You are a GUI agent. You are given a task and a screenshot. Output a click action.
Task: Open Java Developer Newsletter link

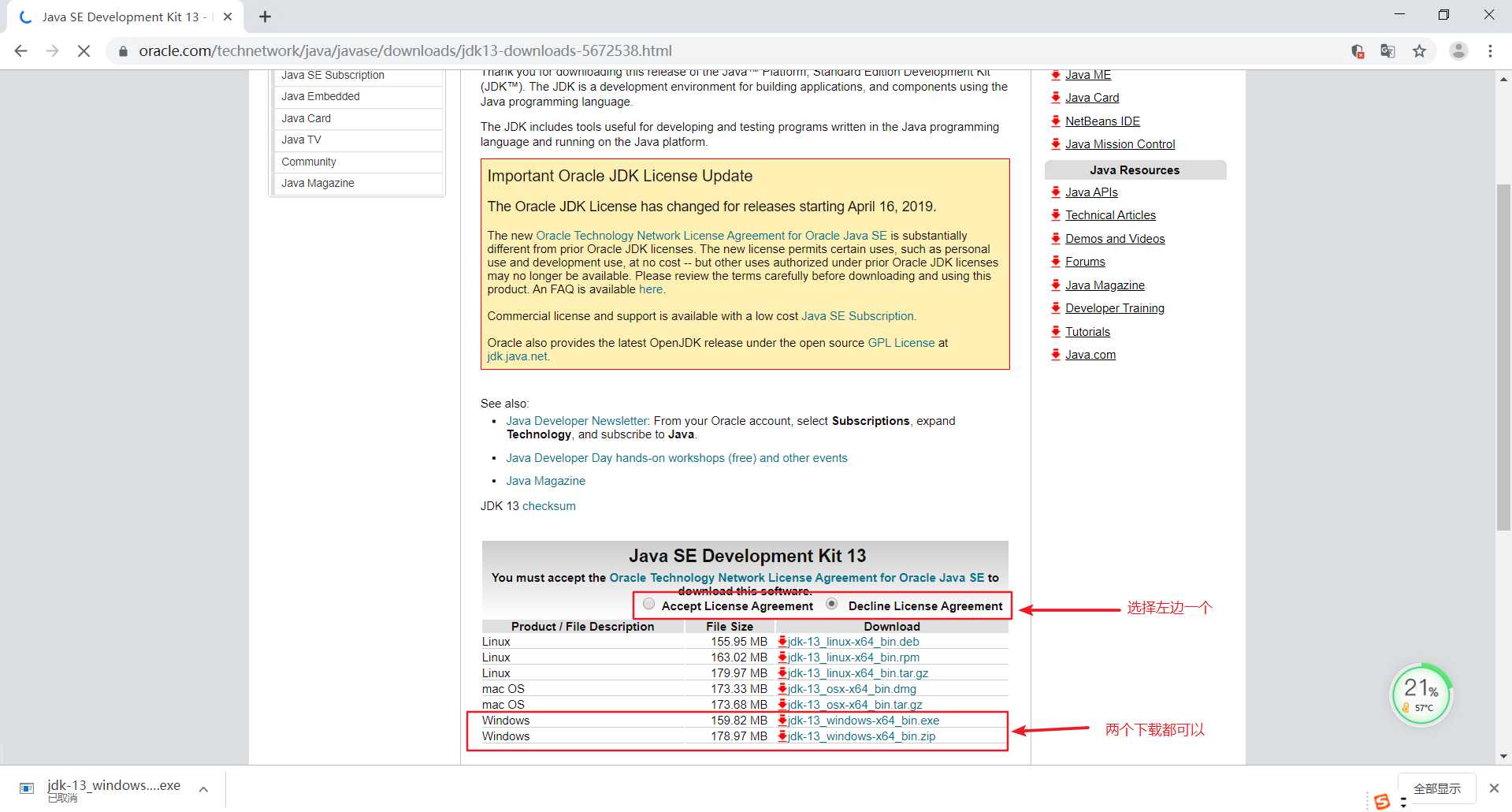click(x=577, y=421)
